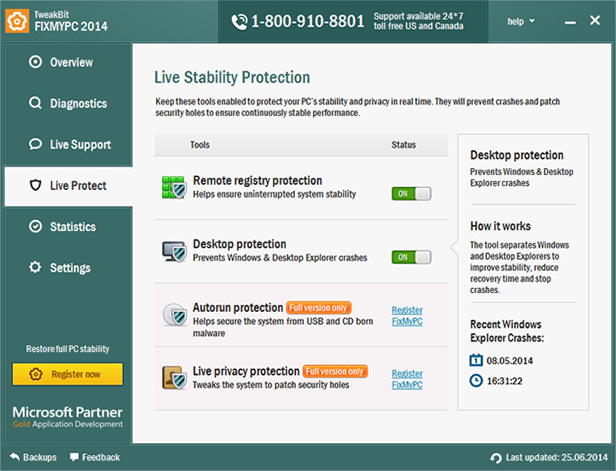
Task: Click the crash time 16:31:22
Action: click(x=505, y=381)
